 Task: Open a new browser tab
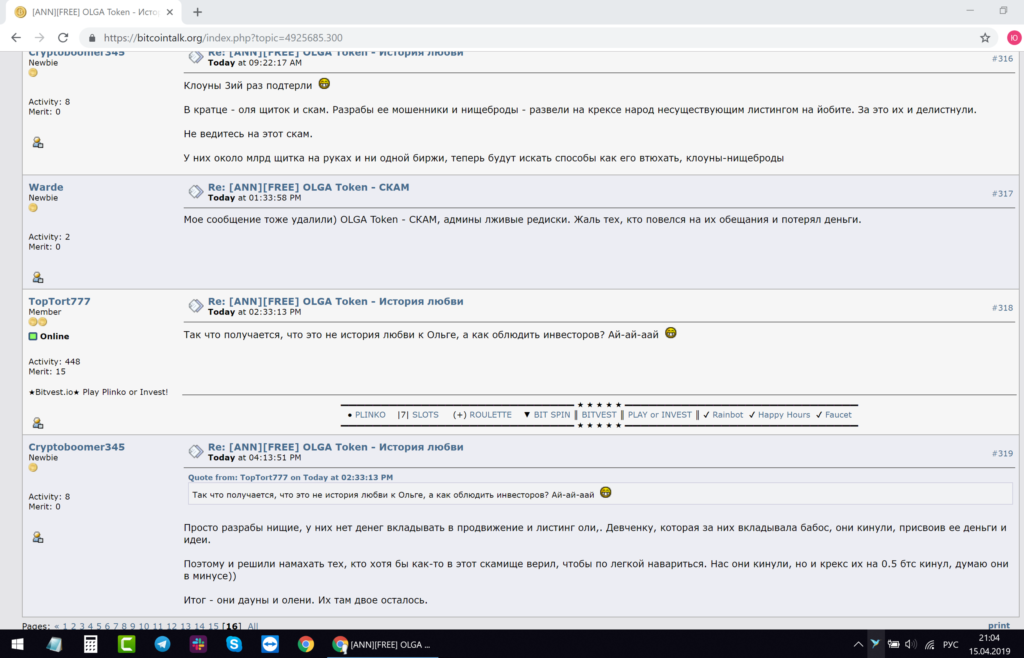click(x=197, y=12)
